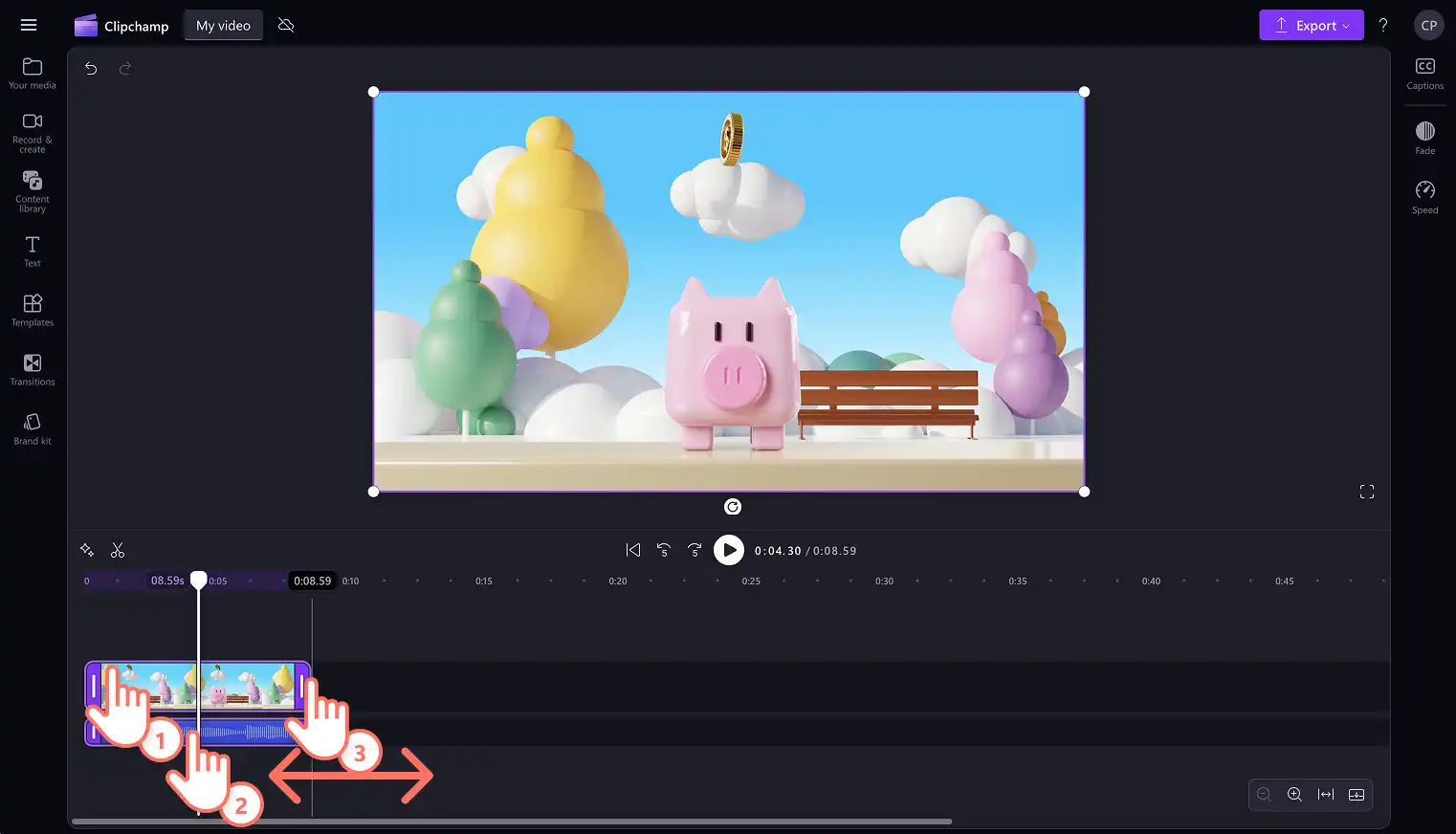Viewport: 1456px width, 834px height.
Task: Skip forward five seconds
Action: tap(695, 550)
